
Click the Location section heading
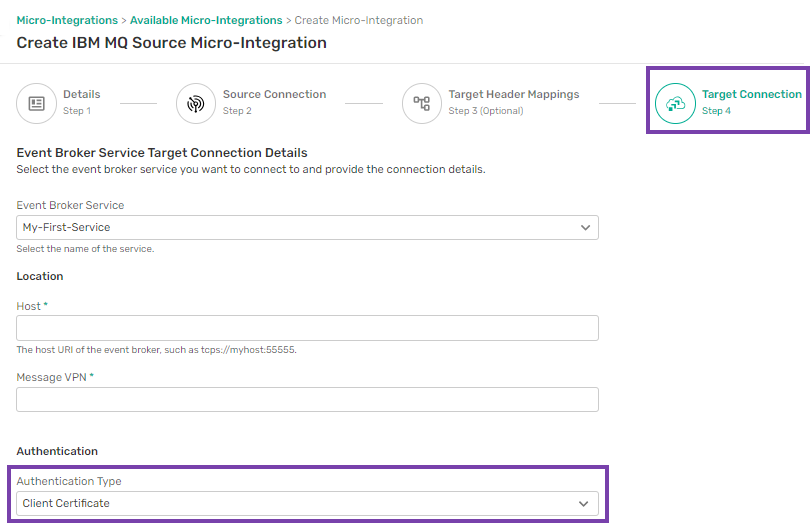[40, 276]
